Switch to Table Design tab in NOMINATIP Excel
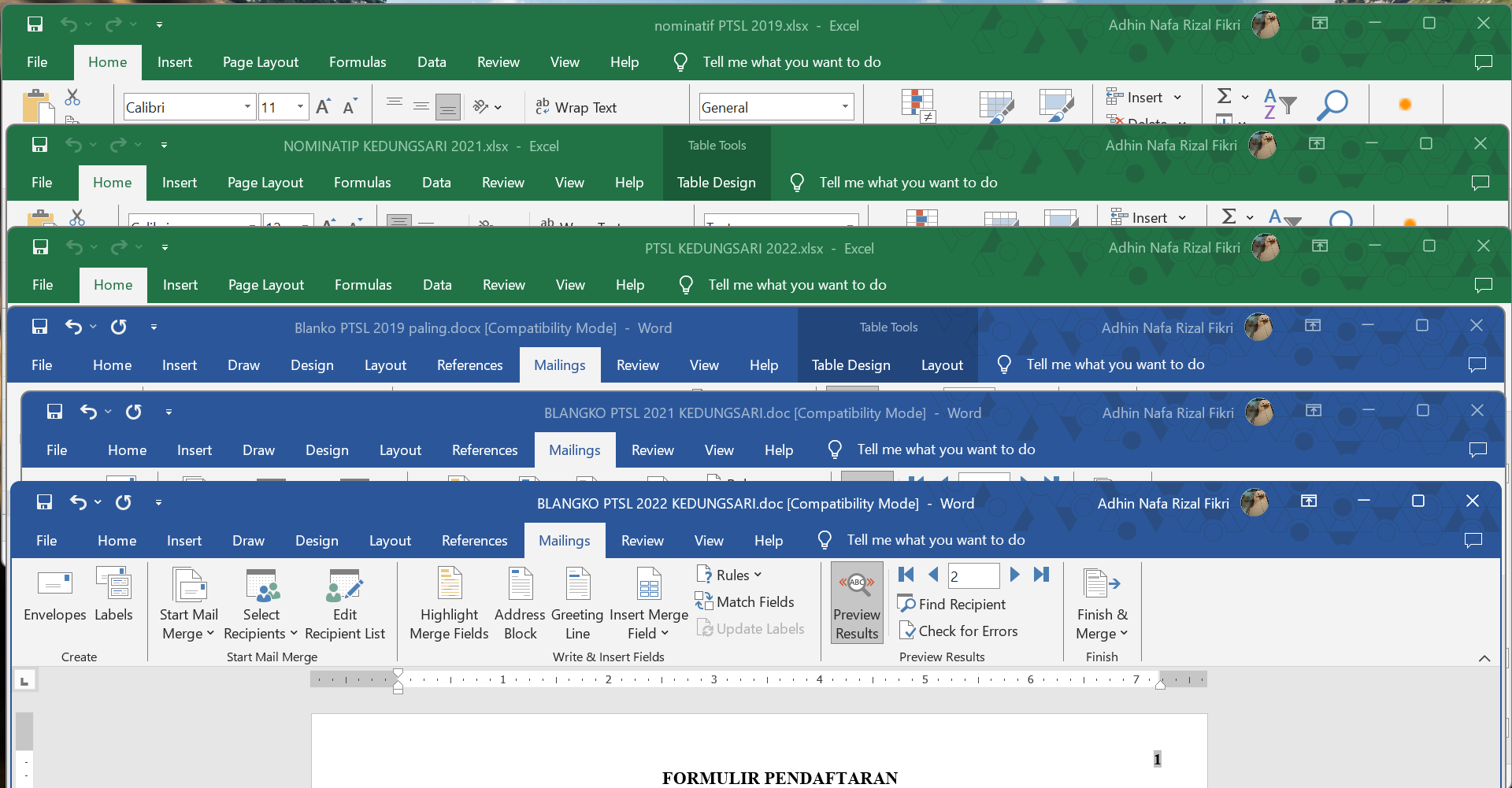 click(716, 183)
